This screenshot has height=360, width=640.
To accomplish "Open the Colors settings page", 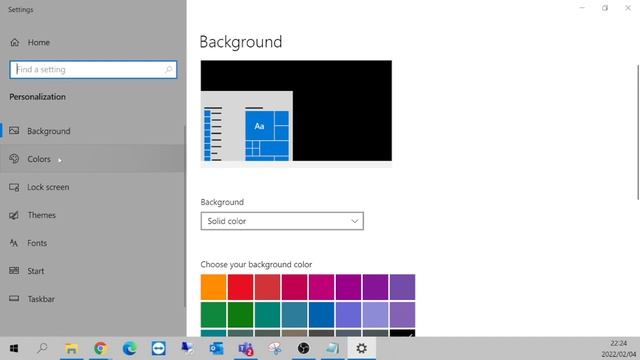I will coord(93,159).
